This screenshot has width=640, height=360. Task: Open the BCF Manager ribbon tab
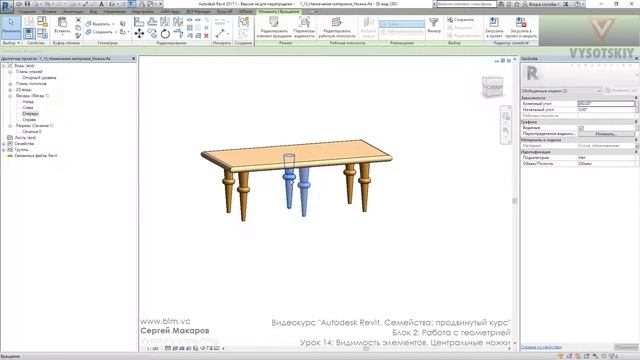point(198,12)
